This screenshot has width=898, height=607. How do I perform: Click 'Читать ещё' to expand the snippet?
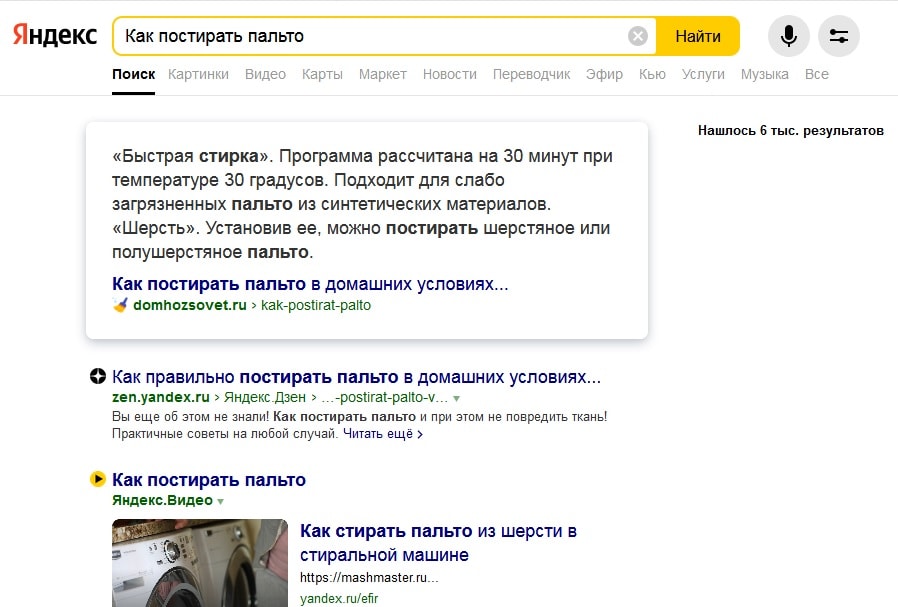pyautogui.click(x=383, y=434)
